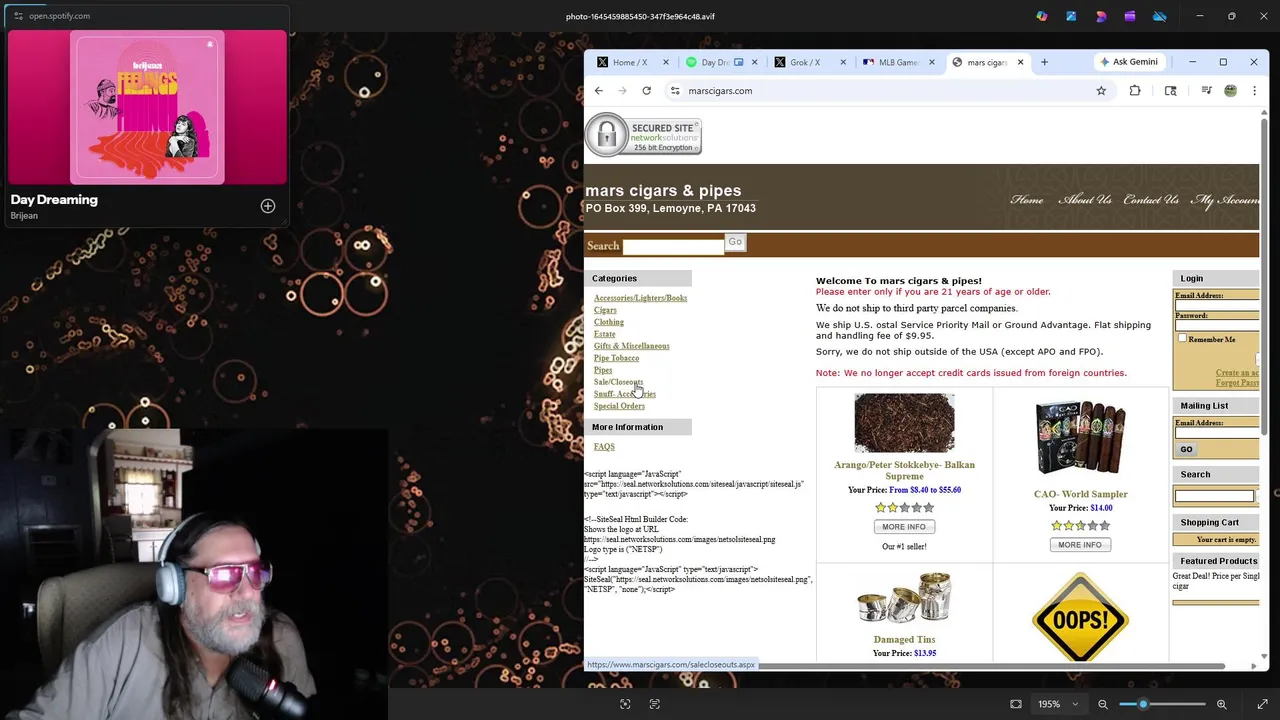The height and width of the screenshot is (720, 1280).
Task: Click the CAO World Sampler box image
Action: tap(1080, 437)
